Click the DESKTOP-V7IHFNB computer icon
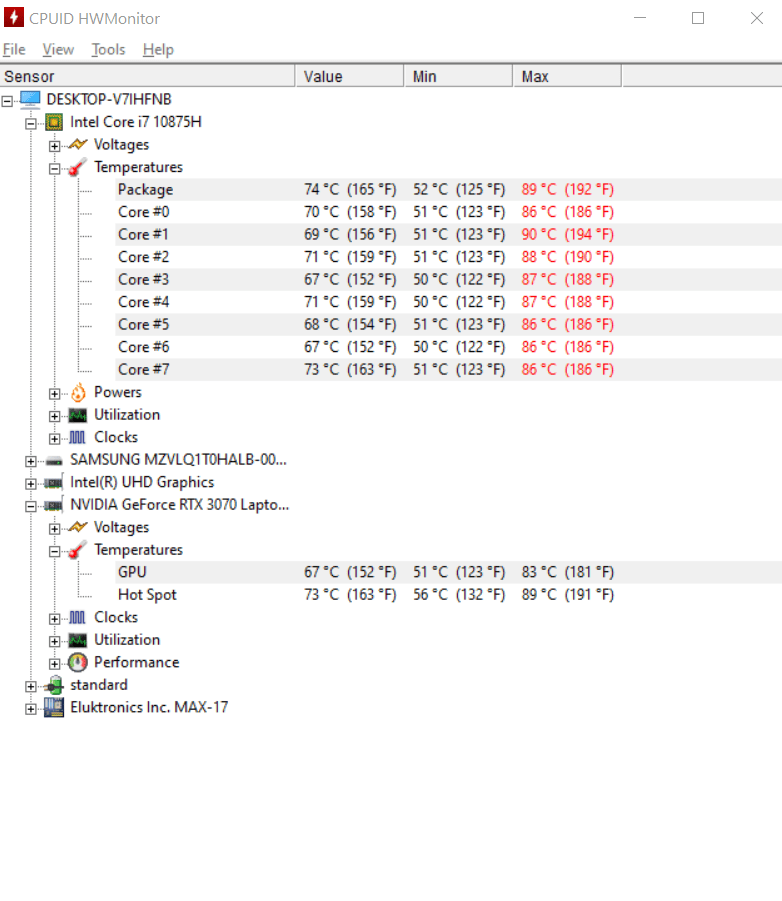The height and width of the screenshot is (901, 782). [30, 99]
